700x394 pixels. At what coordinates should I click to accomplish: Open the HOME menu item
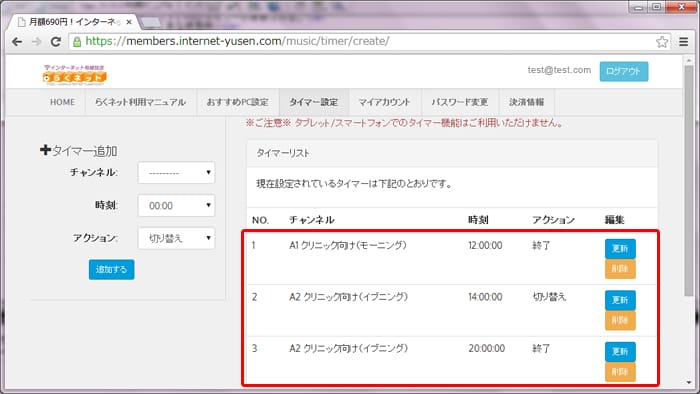coord(62,102)
